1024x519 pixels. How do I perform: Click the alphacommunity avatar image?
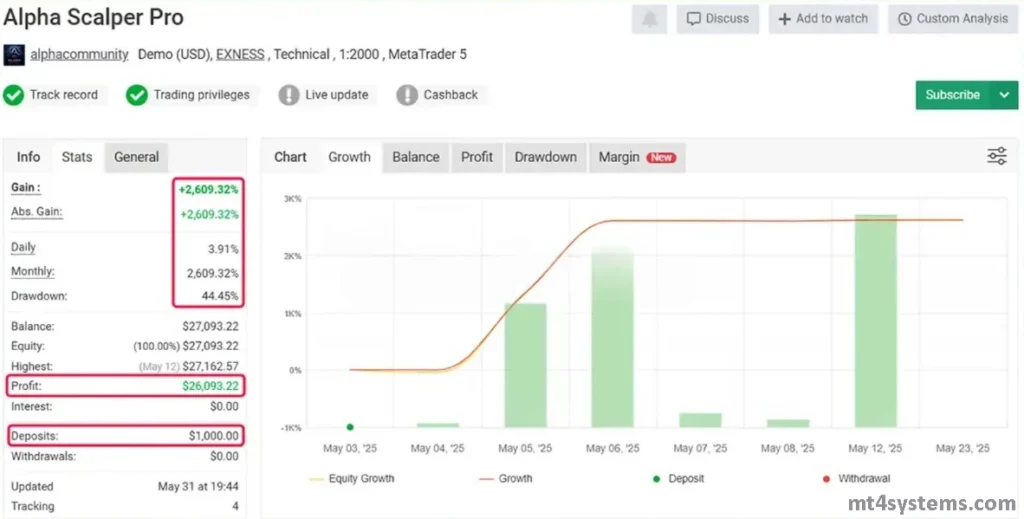14,55
